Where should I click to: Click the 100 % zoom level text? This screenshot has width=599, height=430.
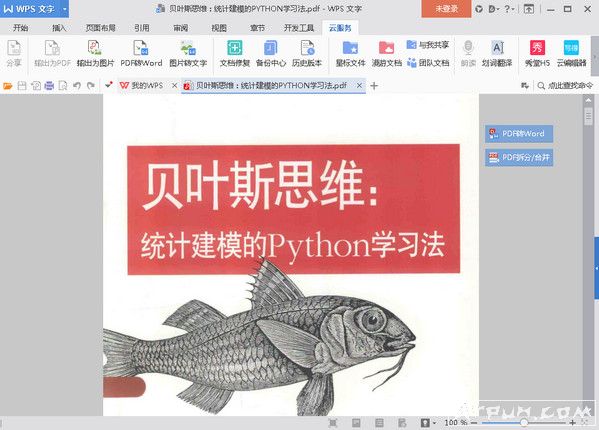(x=455, y=423)
